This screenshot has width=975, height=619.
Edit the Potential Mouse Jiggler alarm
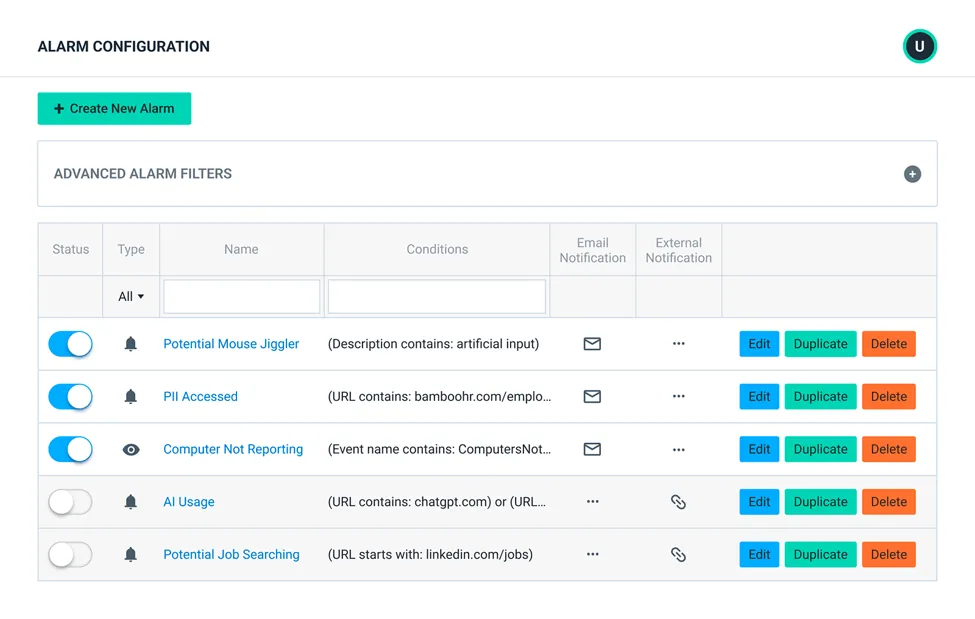click(759, 344)
